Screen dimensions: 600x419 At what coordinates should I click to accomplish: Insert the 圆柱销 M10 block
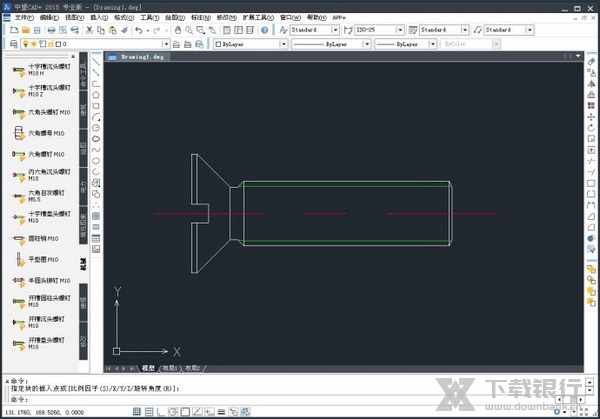click(x=35, y=238)
